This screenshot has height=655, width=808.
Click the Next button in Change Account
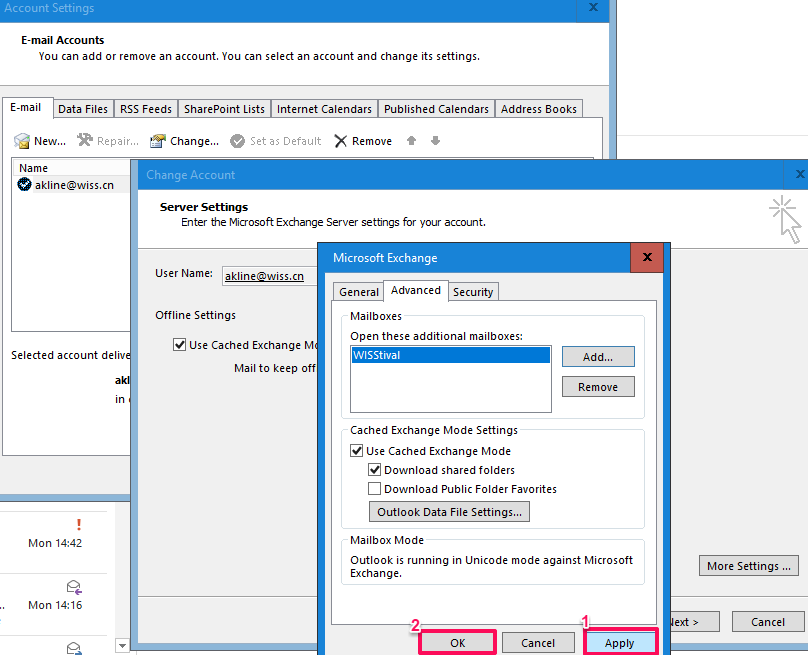point(694,622)
